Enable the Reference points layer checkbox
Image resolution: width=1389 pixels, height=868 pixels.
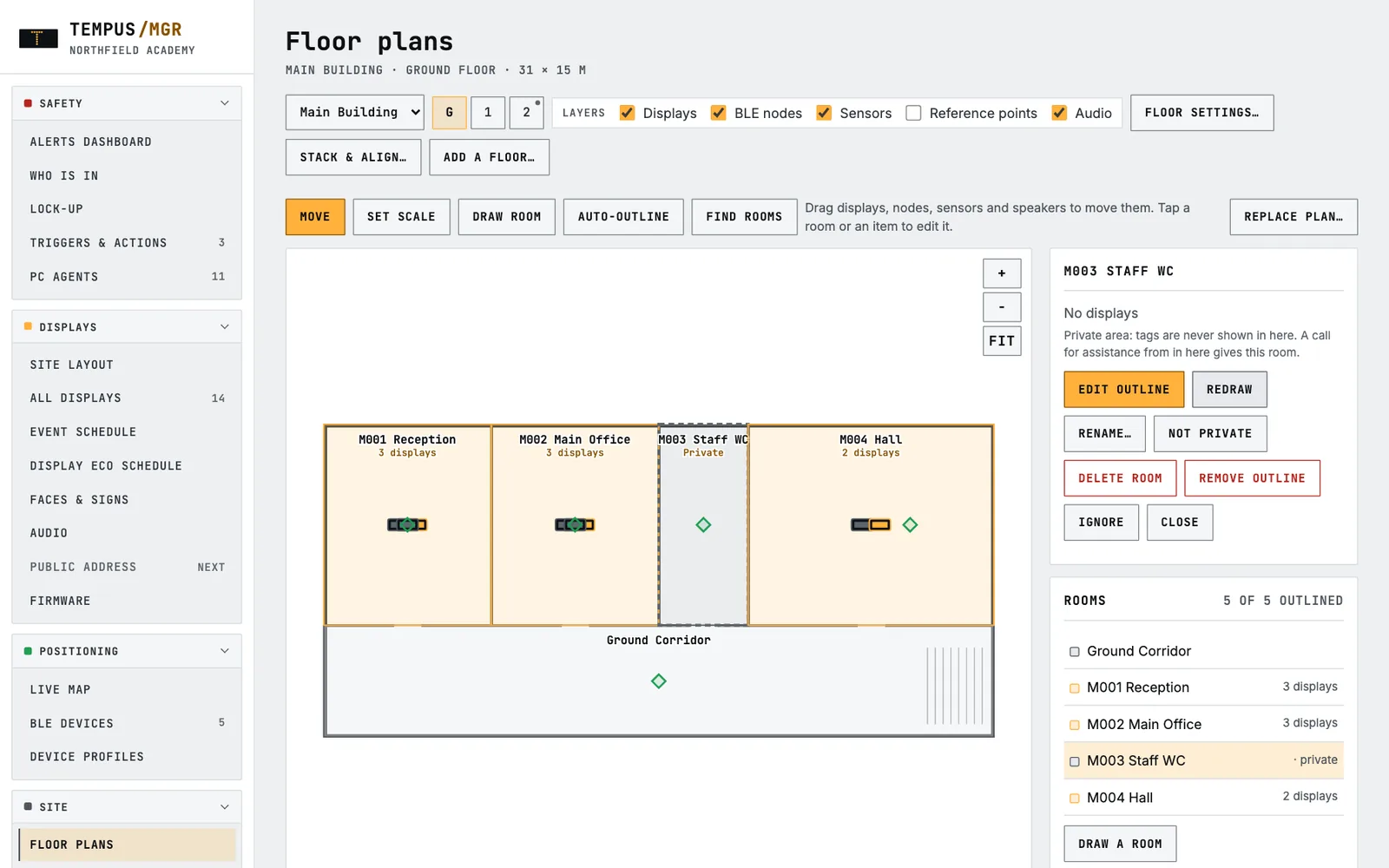913,113
